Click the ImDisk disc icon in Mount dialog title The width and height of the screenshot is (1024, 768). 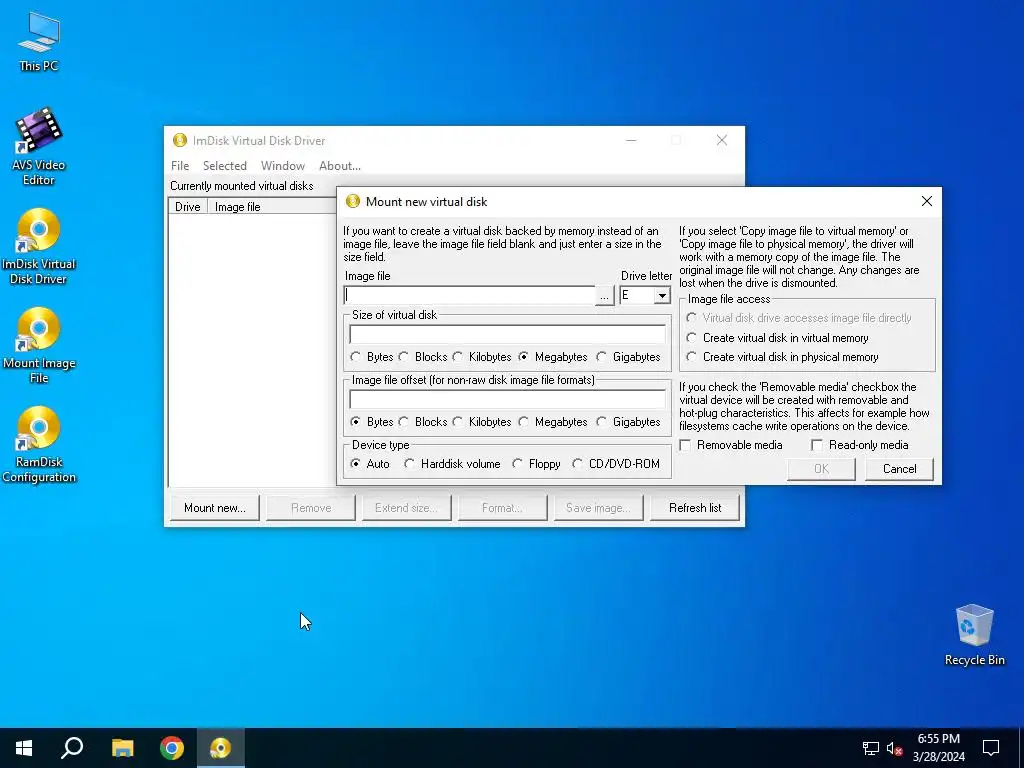[x=353, y=201]
